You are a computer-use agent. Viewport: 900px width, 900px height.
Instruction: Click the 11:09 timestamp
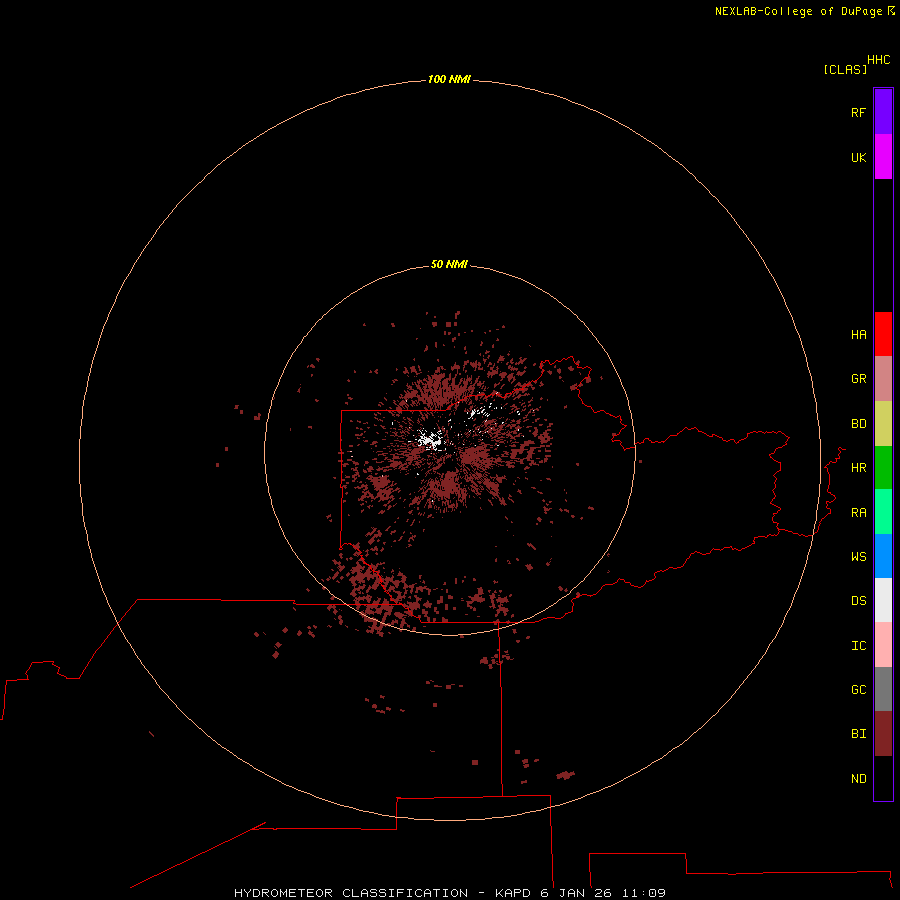pos(644,893)
